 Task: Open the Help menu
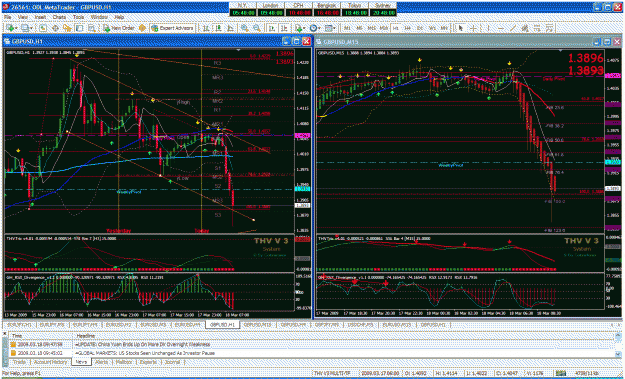tap(119, 17)
